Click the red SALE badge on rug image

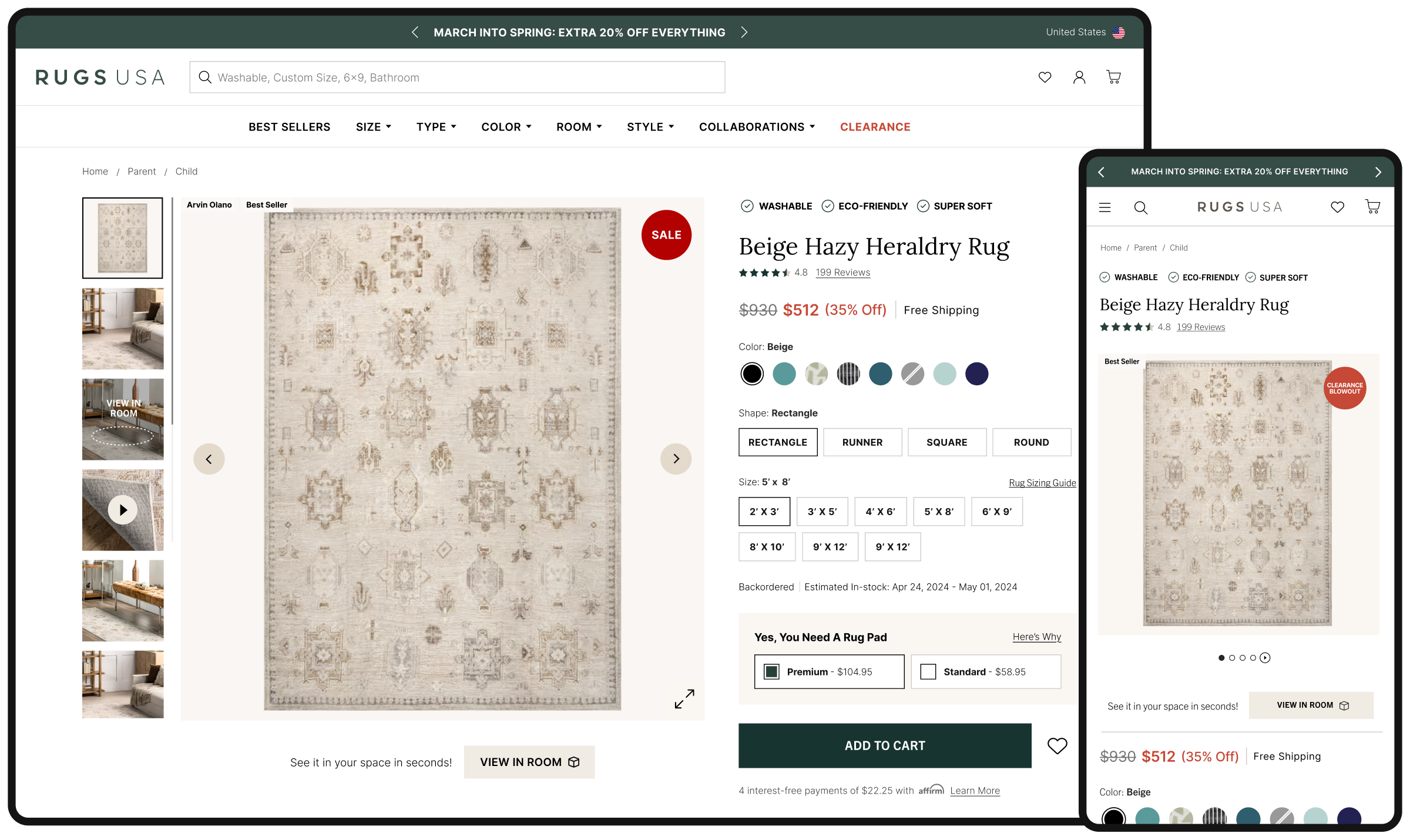(x=666, y=235)
